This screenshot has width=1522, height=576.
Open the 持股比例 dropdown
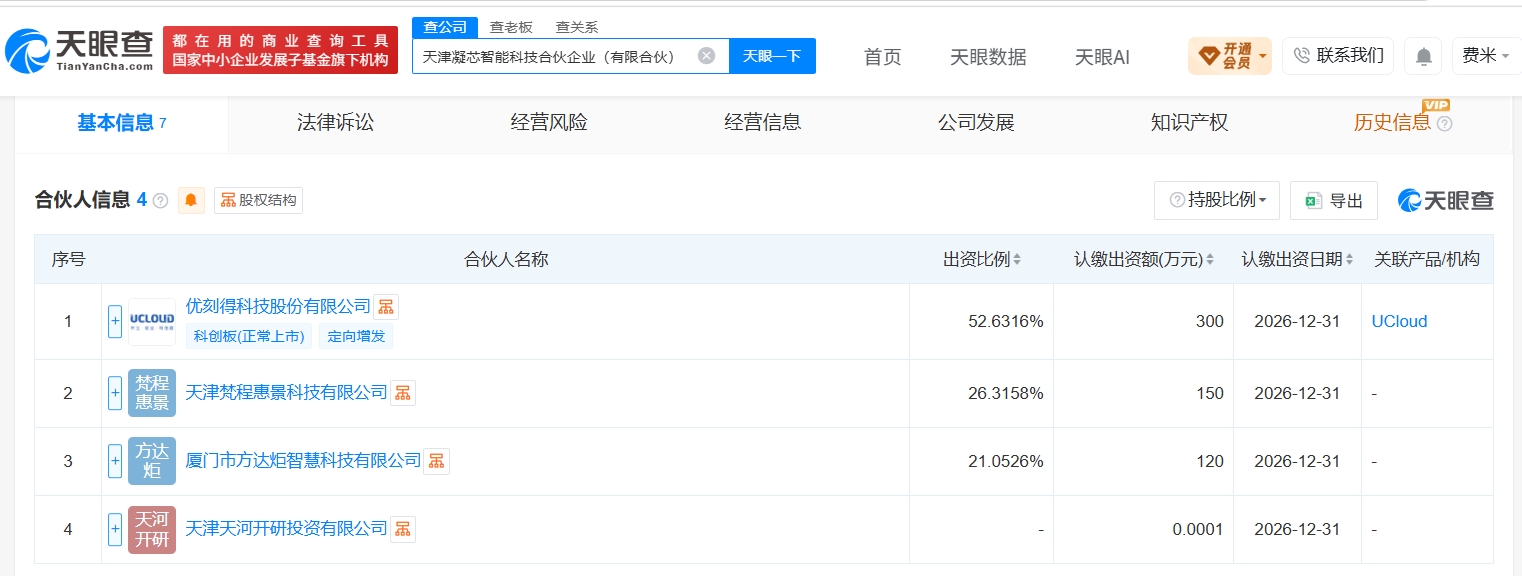(1217, 200)
